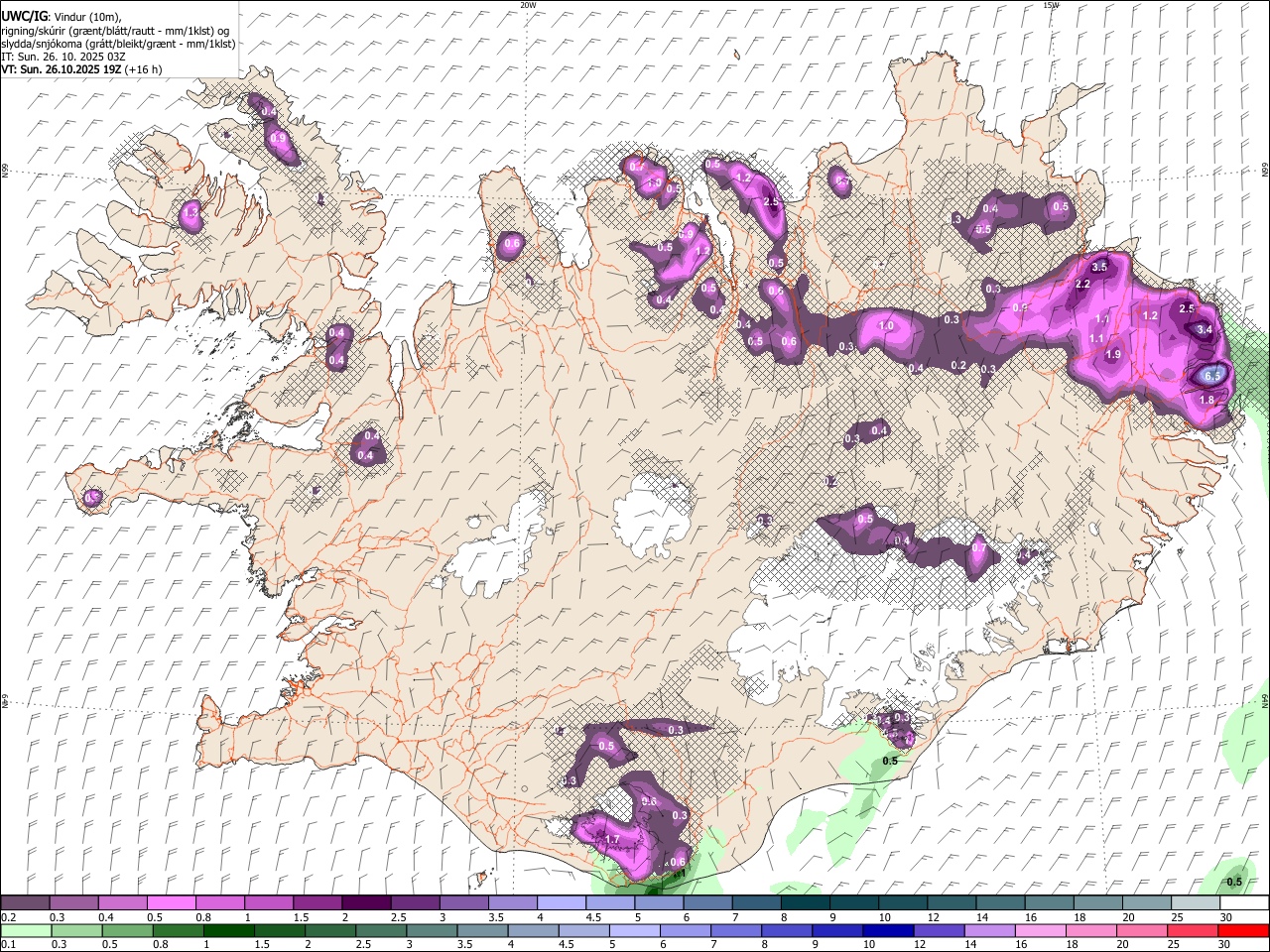The height and width of the screenshot is (952, 1270).
Task: Select the snow scale swatch between 1 and 1.5
Action: point(269,903)
